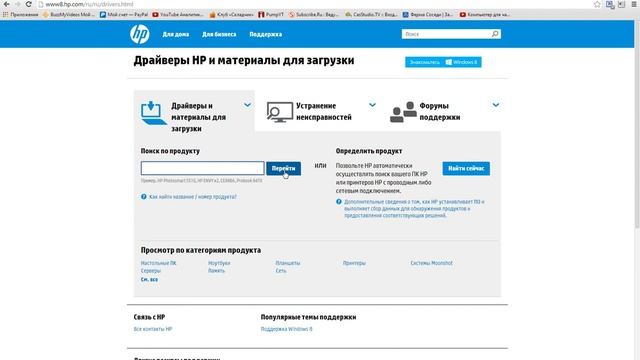Screen dimensions: 640x360
Task: Expand the 'Устранение неисправностей' chevron
Action: pos(372,105)
